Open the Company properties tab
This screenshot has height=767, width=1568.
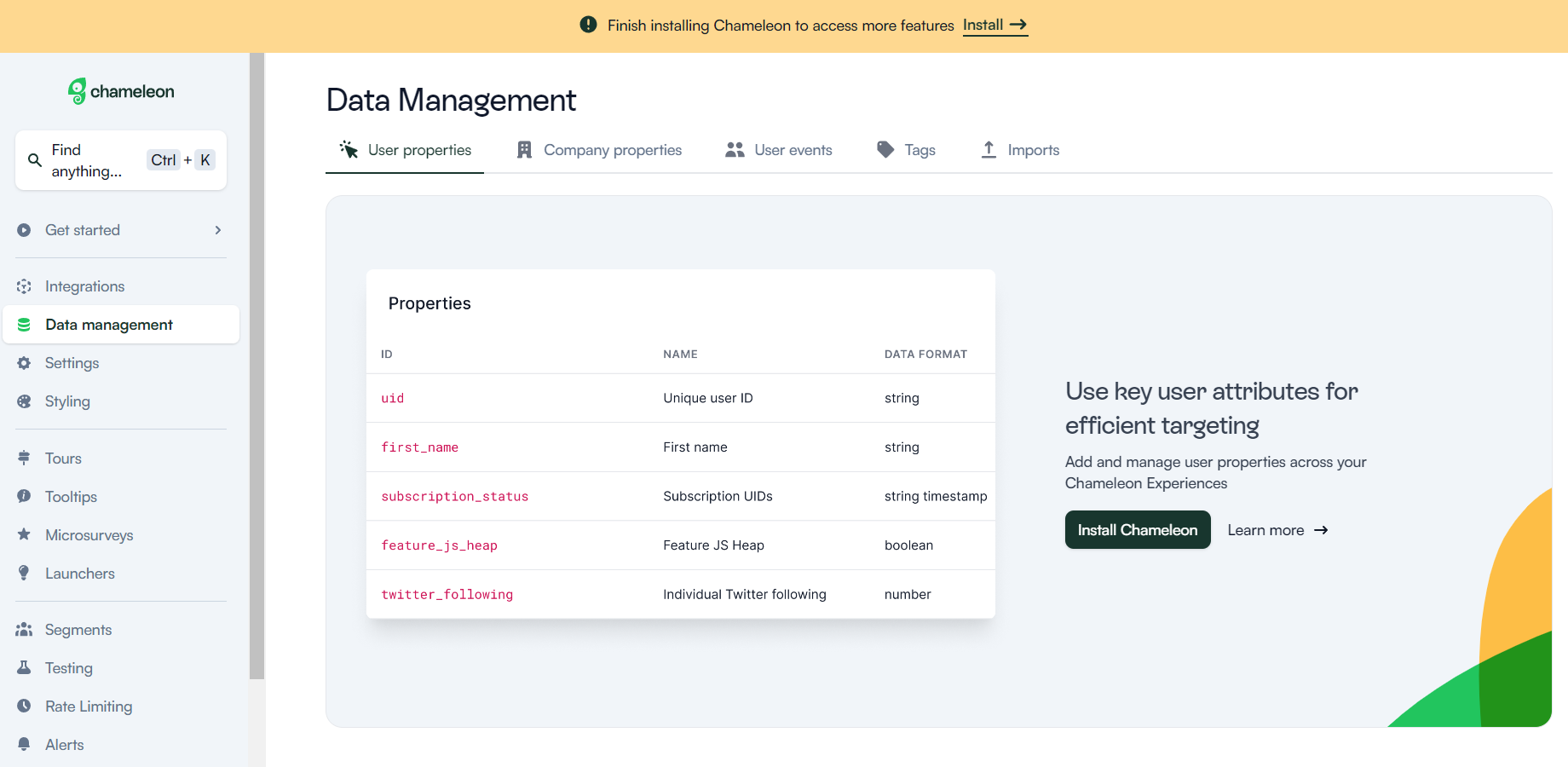[599, 150]
